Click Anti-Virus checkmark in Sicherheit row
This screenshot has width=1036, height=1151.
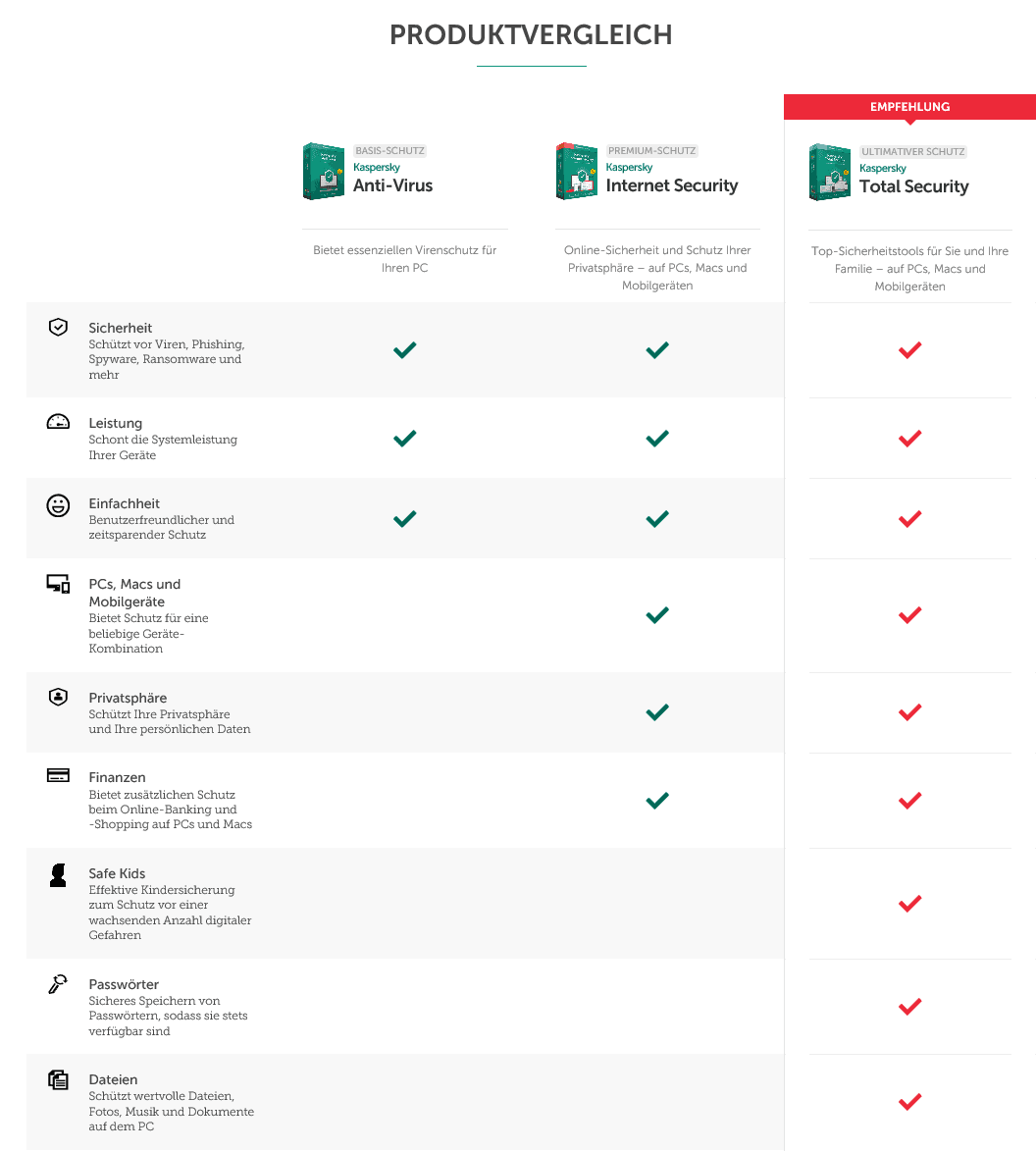point(404,349)
